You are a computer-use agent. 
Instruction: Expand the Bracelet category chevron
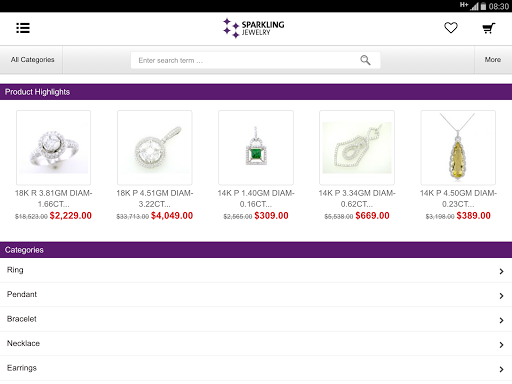click(x=501, y=320)
